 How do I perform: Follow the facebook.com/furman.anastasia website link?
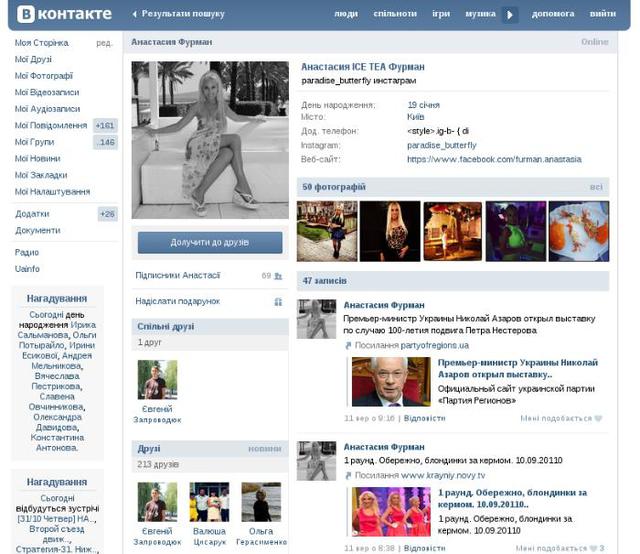point(493,159)
